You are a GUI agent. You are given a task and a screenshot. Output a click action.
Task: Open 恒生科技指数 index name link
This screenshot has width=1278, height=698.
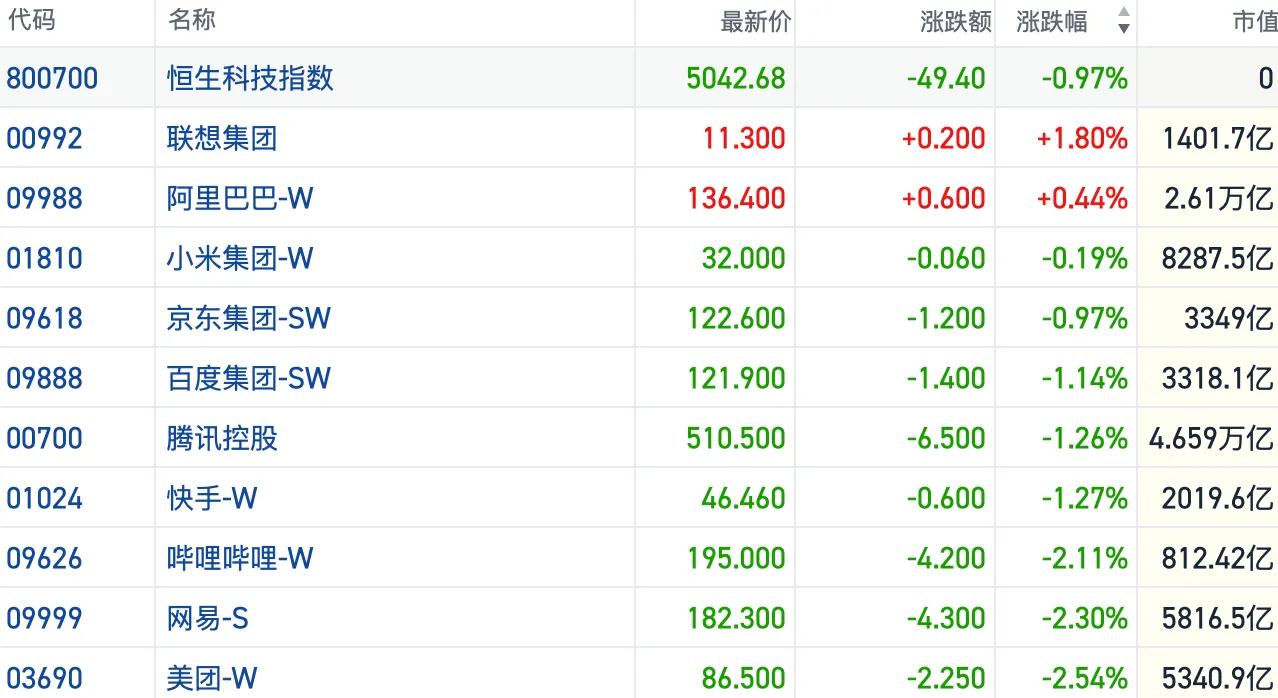pos(250,78)
